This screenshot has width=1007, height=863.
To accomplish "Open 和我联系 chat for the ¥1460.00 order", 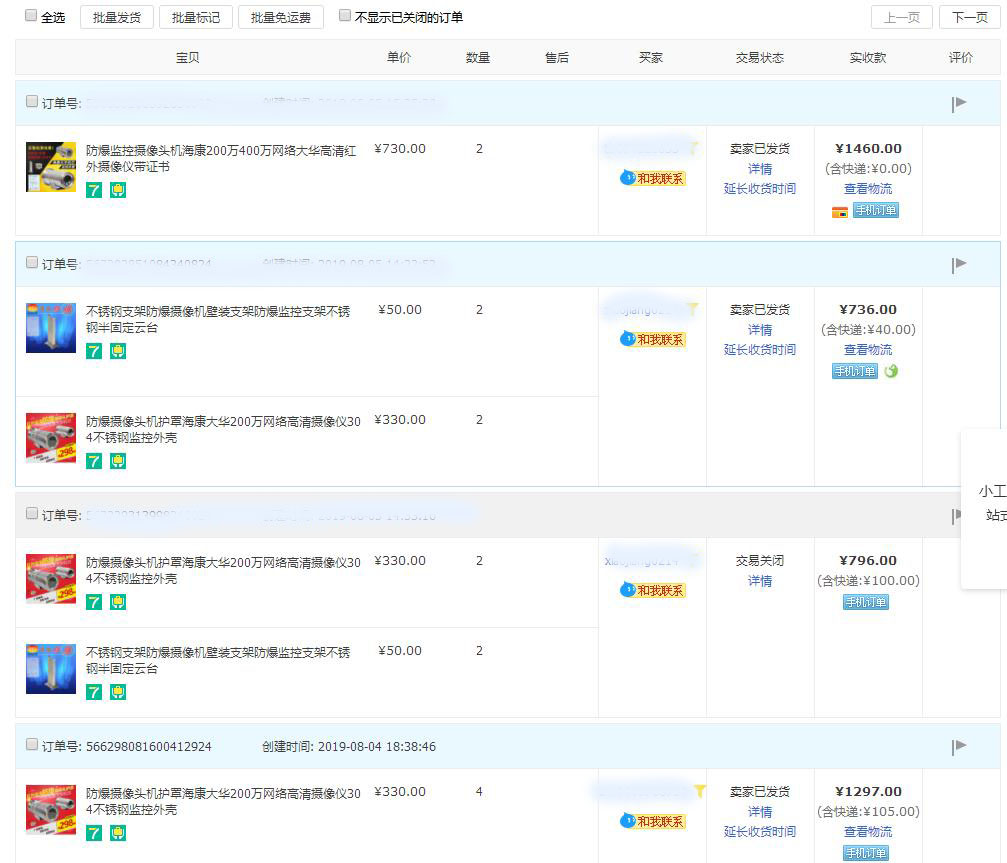I will point(653,178).
